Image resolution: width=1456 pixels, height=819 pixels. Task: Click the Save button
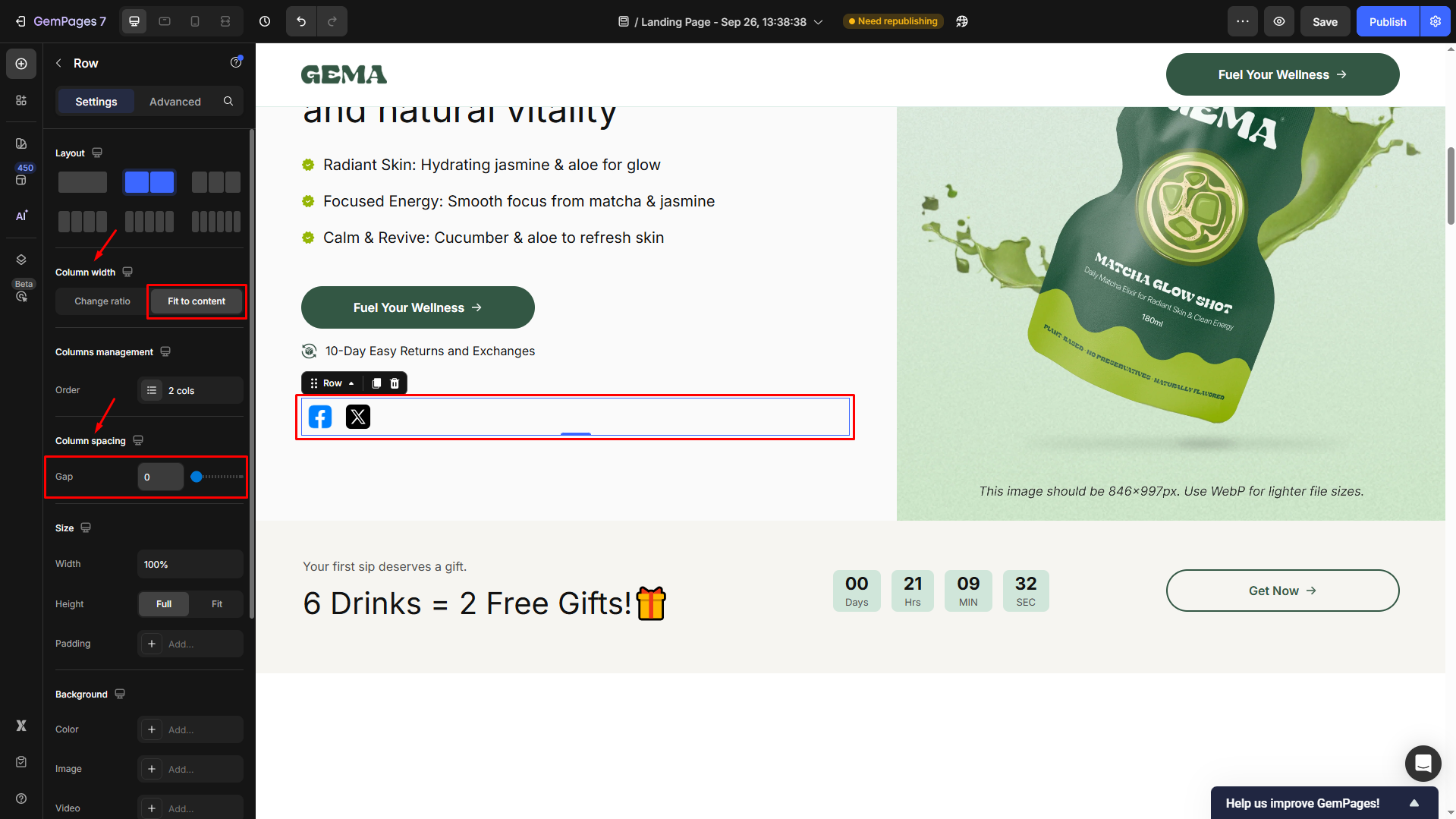click(x=1325, y=21)
